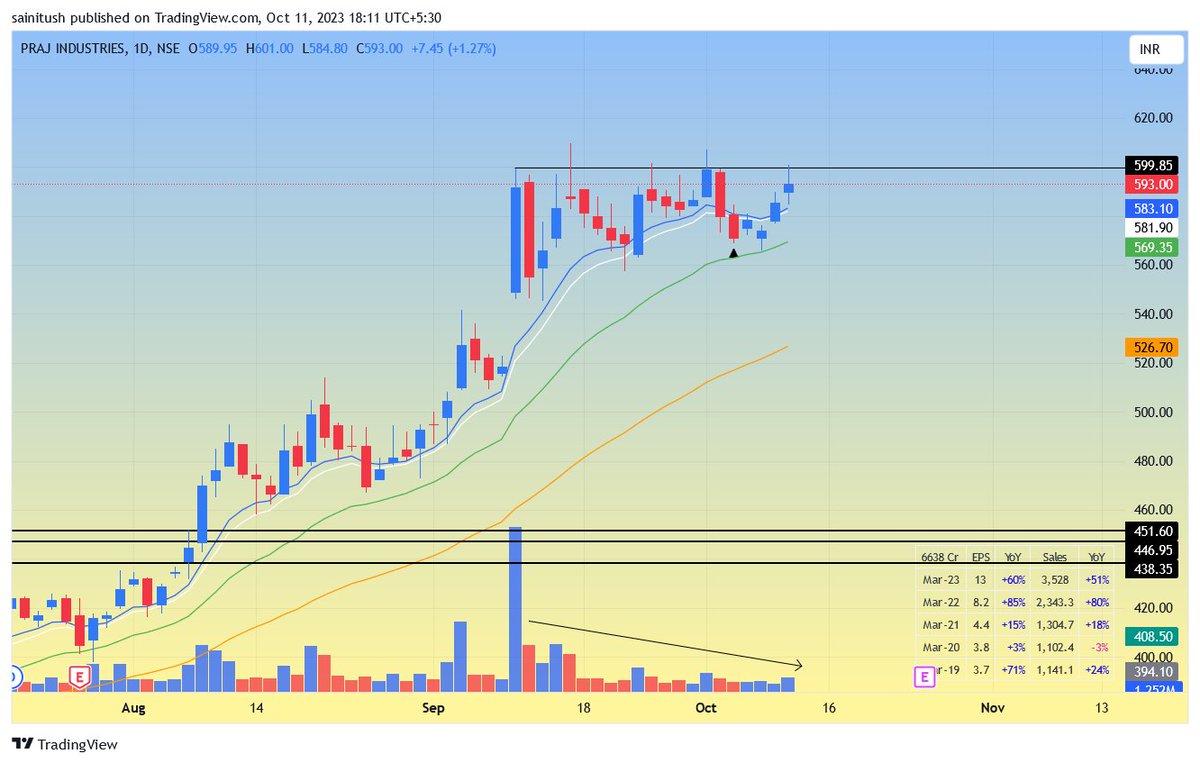Click the teal 408.50 price flag
The width and height of the screenshot is (1200, 763).
[1150, 635]
